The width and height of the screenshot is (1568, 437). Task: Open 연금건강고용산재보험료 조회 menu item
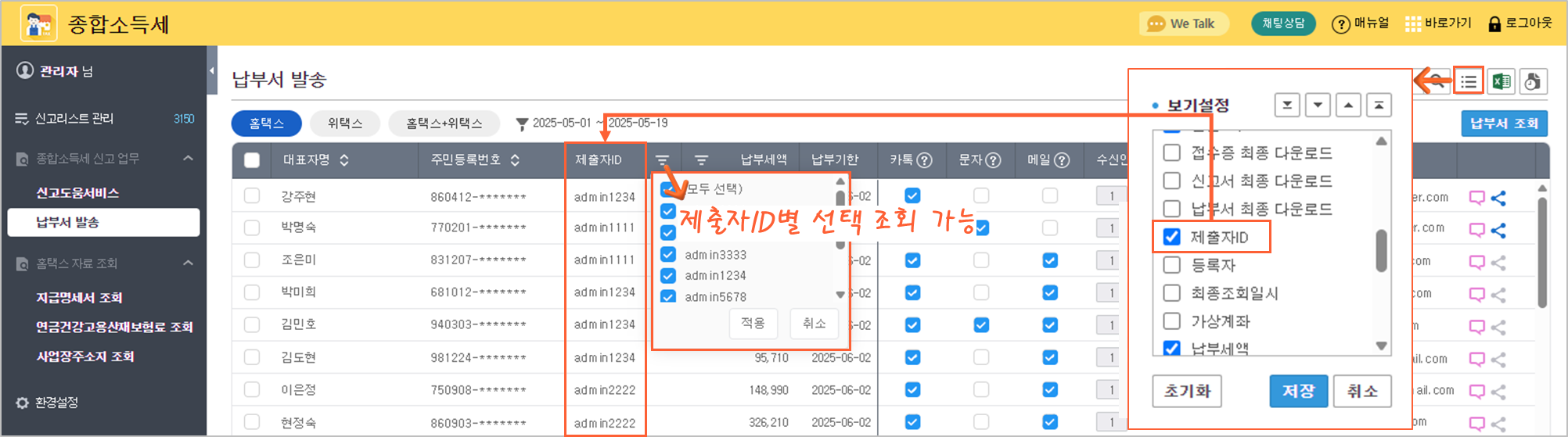click(x=114, y=327)
